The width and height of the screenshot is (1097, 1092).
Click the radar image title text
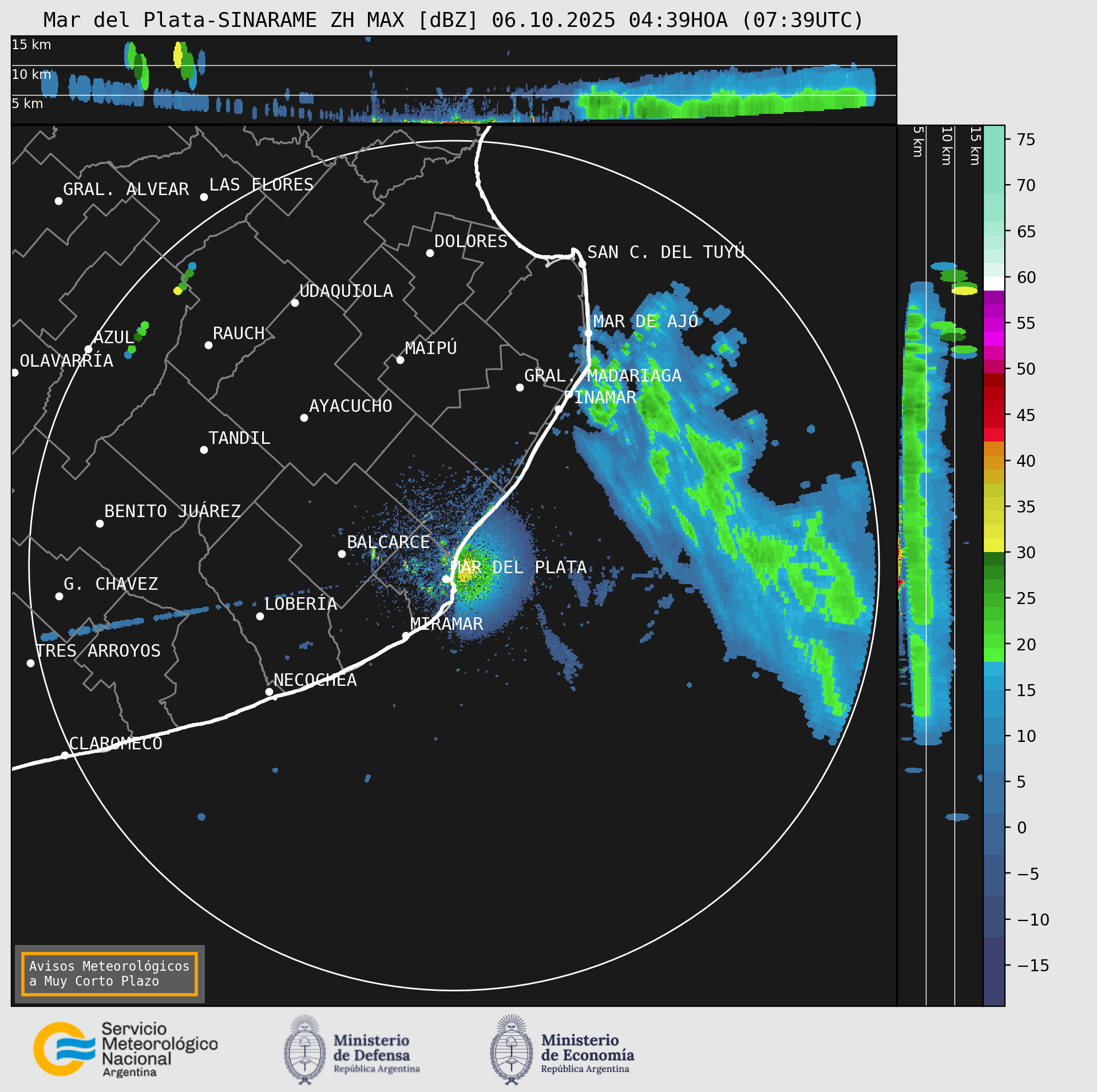[453, 20]
